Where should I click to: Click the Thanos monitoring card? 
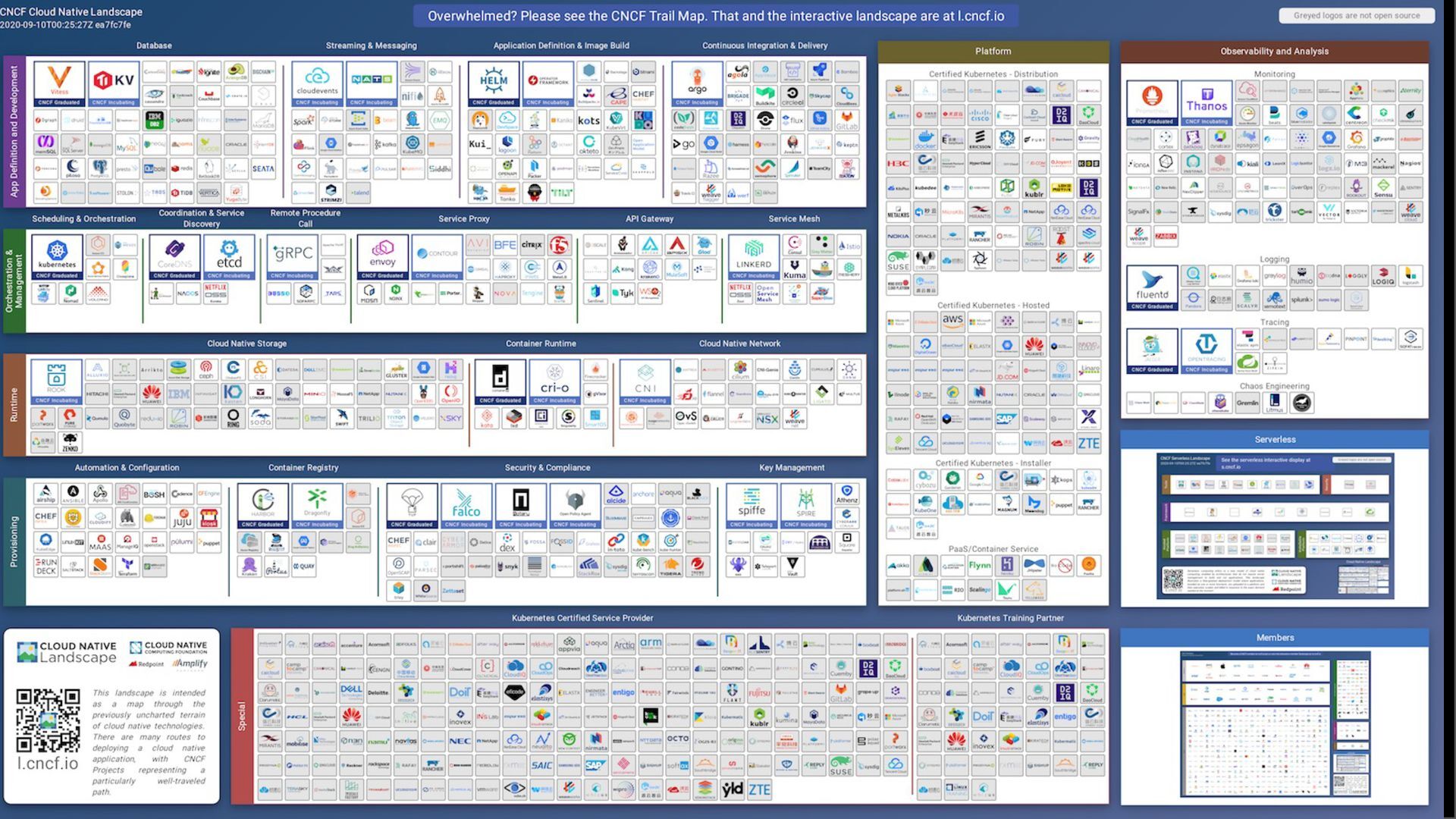(1207, 102)
